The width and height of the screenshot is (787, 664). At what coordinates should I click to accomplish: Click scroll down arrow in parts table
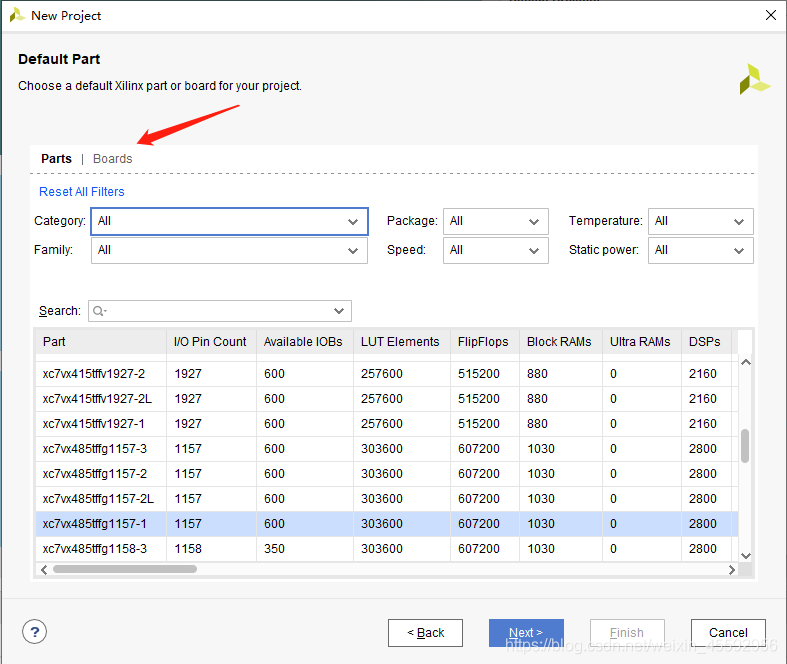pos(746,556)
